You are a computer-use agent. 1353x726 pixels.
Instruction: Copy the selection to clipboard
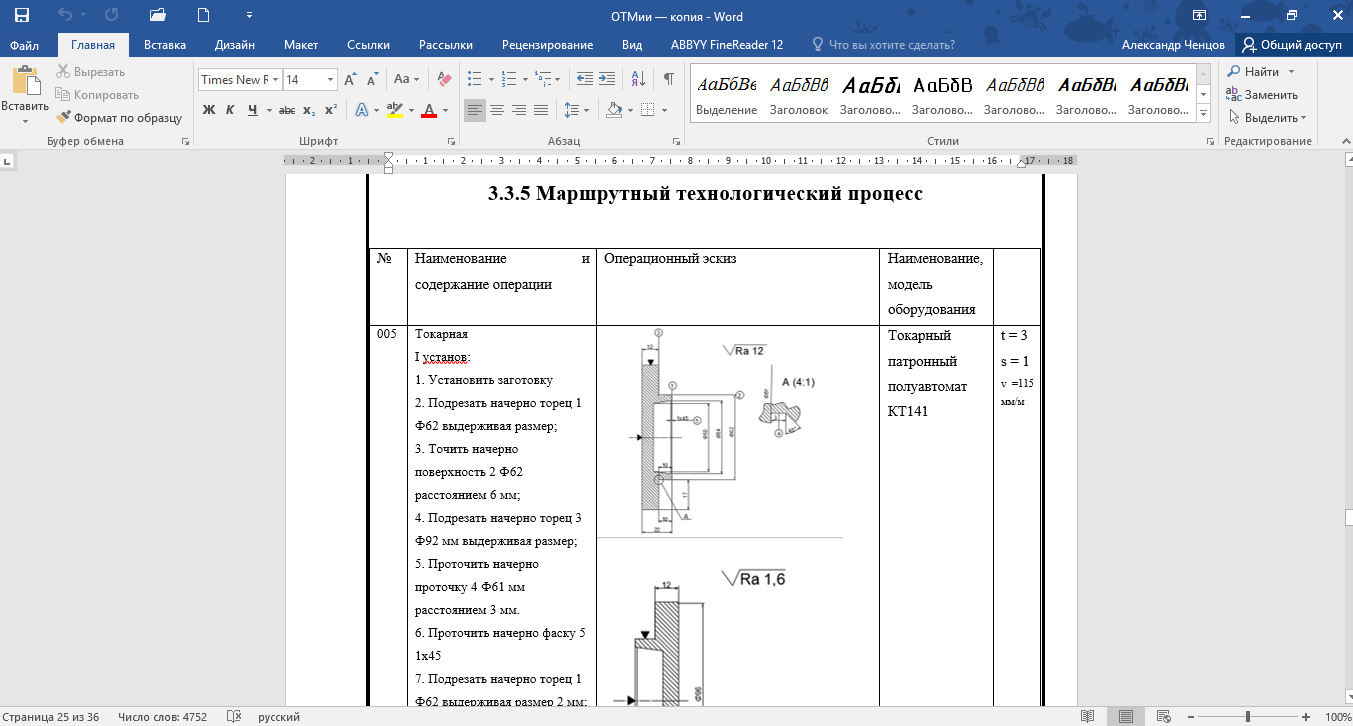coord(97,95)
